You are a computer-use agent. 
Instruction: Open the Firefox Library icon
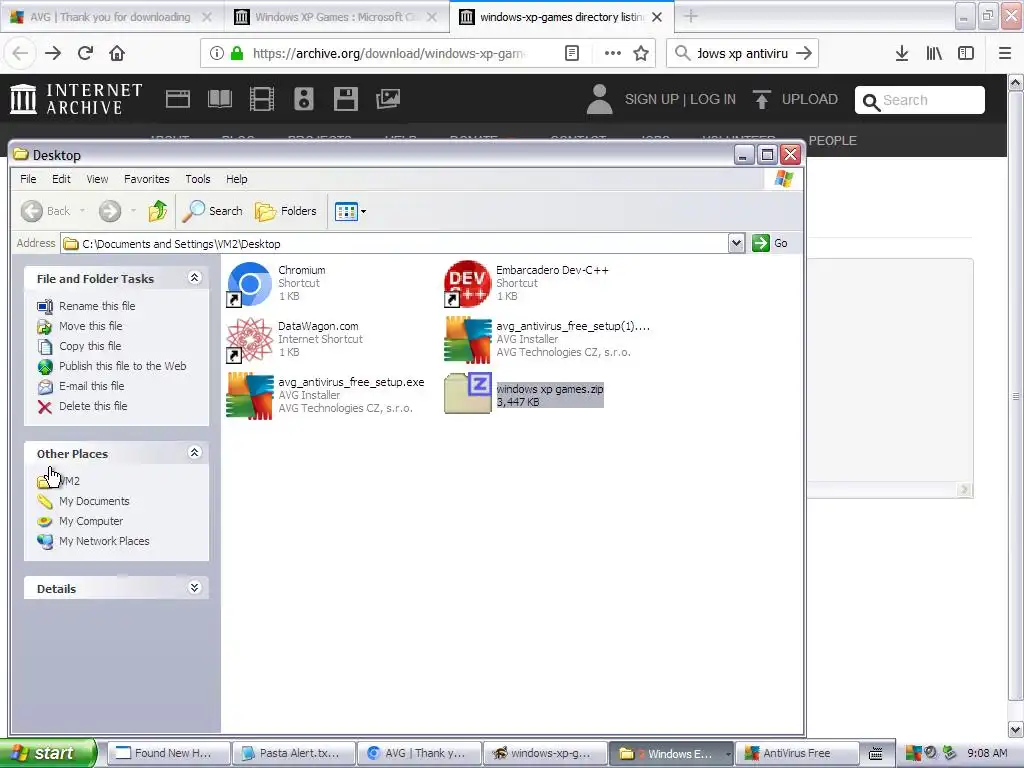click(x=934, y=54)
